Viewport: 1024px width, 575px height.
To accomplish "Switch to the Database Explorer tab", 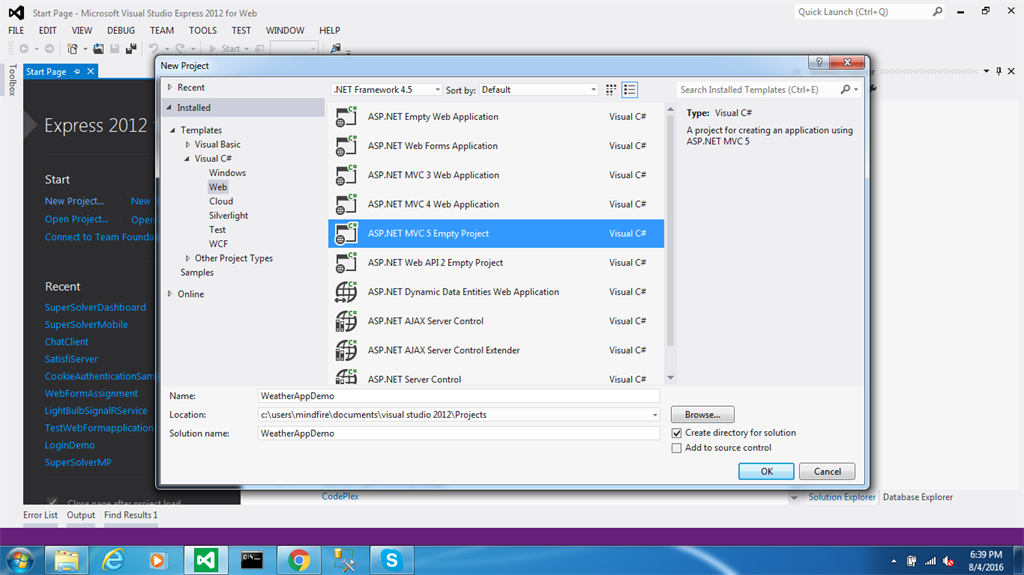I will click(918, 497).
